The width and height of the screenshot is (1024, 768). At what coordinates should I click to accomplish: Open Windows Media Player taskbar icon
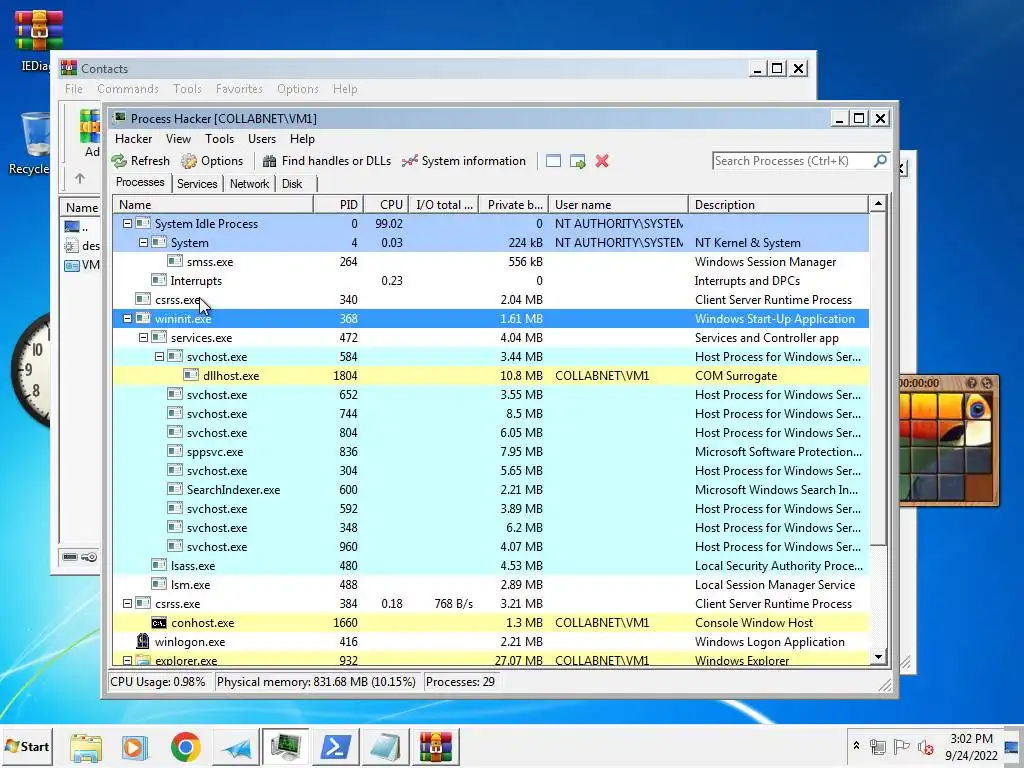[x=135, y=747]
